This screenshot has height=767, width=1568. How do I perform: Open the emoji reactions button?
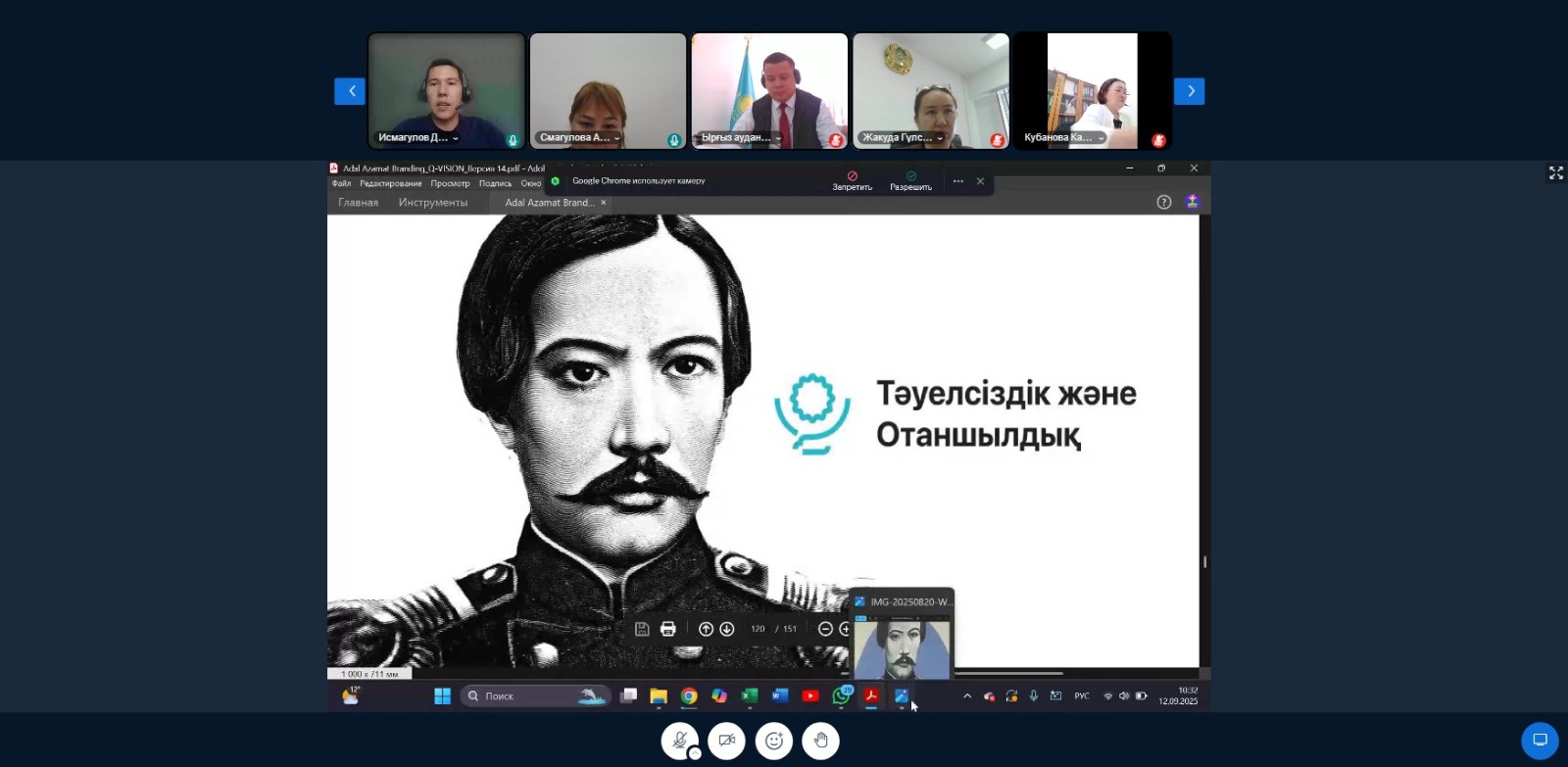tap(774, 741)
